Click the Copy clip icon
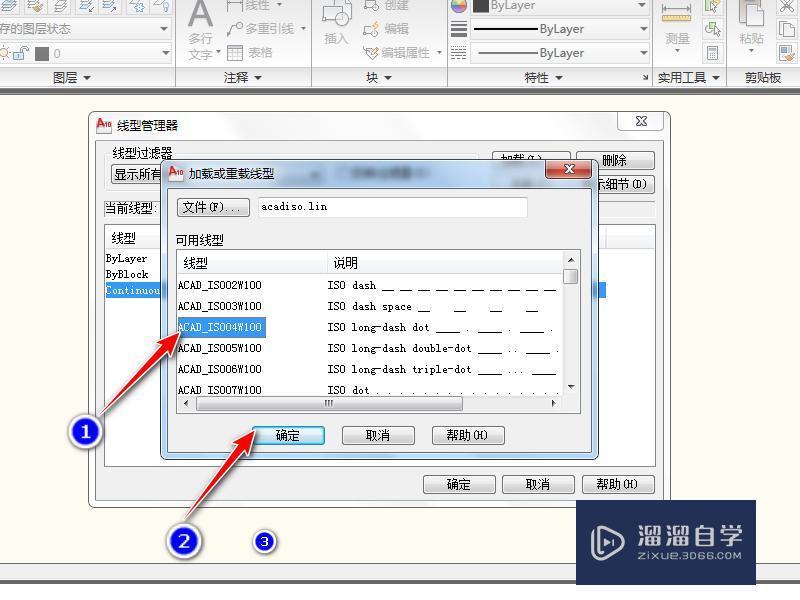This screenshot has height=600, width=800. click(786, 29)
